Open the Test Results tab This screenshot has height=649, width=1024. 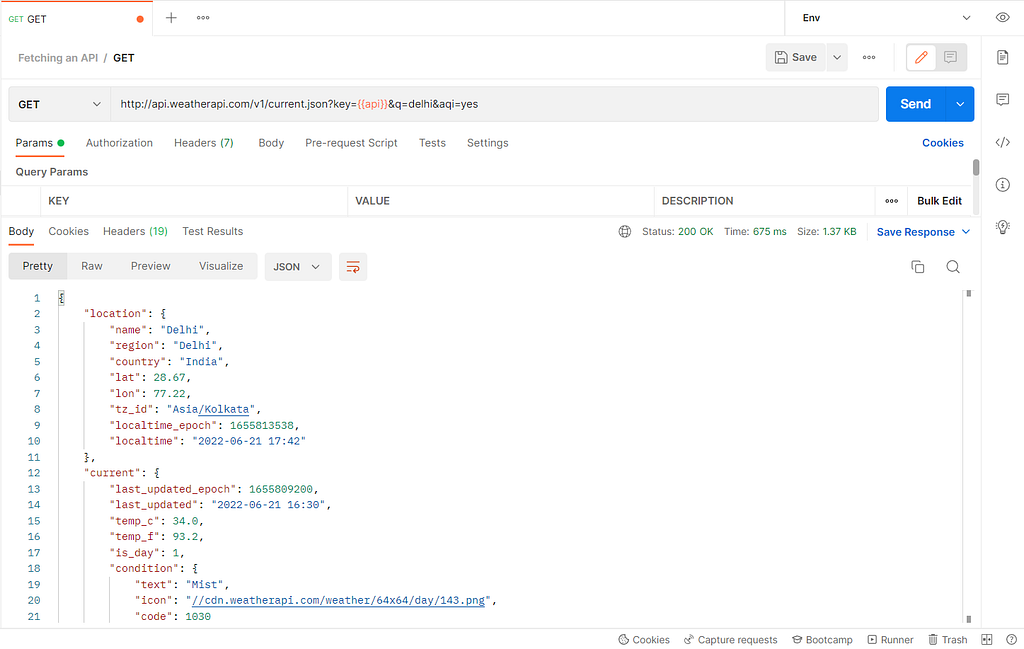click(212, 232)
